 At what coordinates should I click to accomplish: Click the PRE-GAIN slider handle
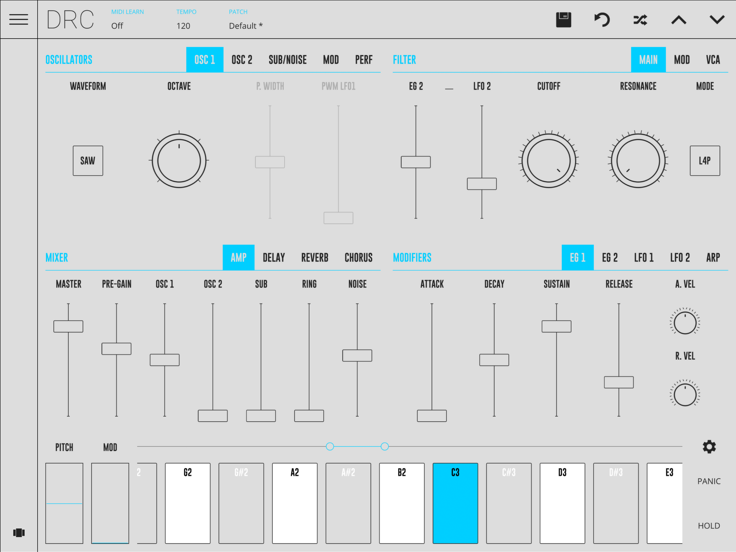116,348
